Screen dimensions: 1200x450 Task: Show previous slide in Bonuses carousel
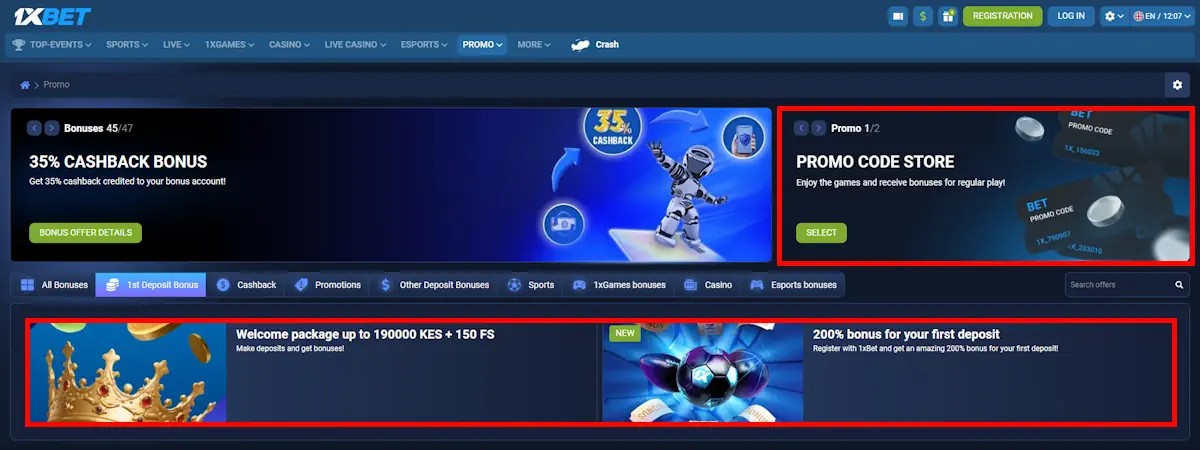(x=34, y=128)
